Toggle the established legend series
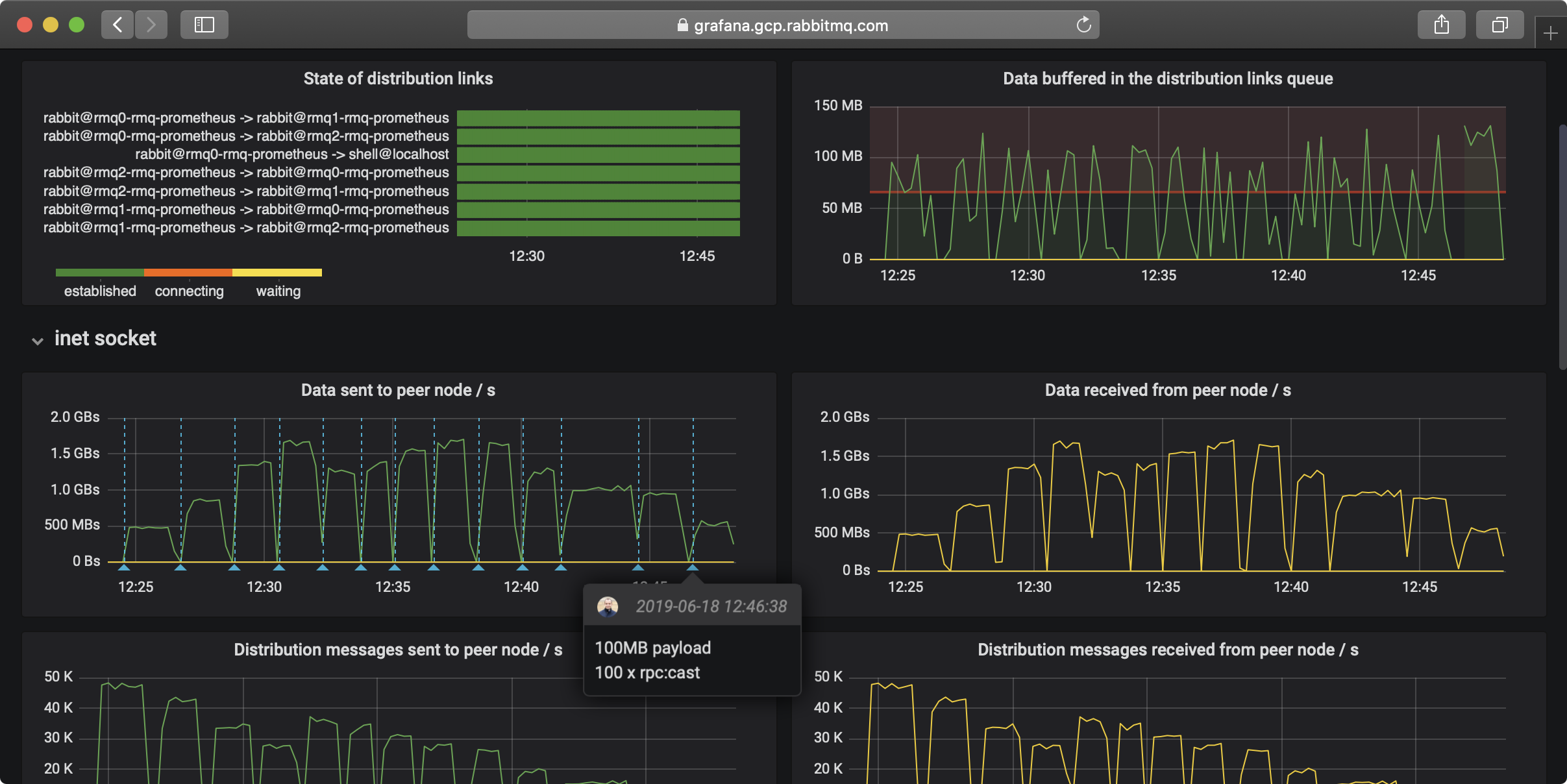This screenshot has width=1567, height=784. (100, 291)
